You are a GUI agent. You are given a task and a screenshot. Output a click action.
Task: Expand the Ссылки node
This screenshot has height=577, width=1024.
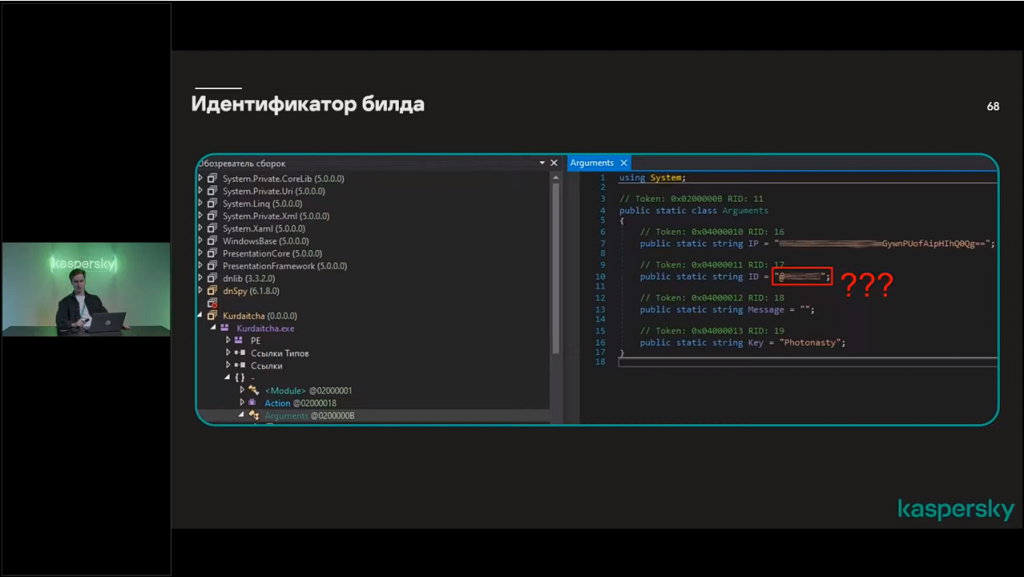pos(228,364)
